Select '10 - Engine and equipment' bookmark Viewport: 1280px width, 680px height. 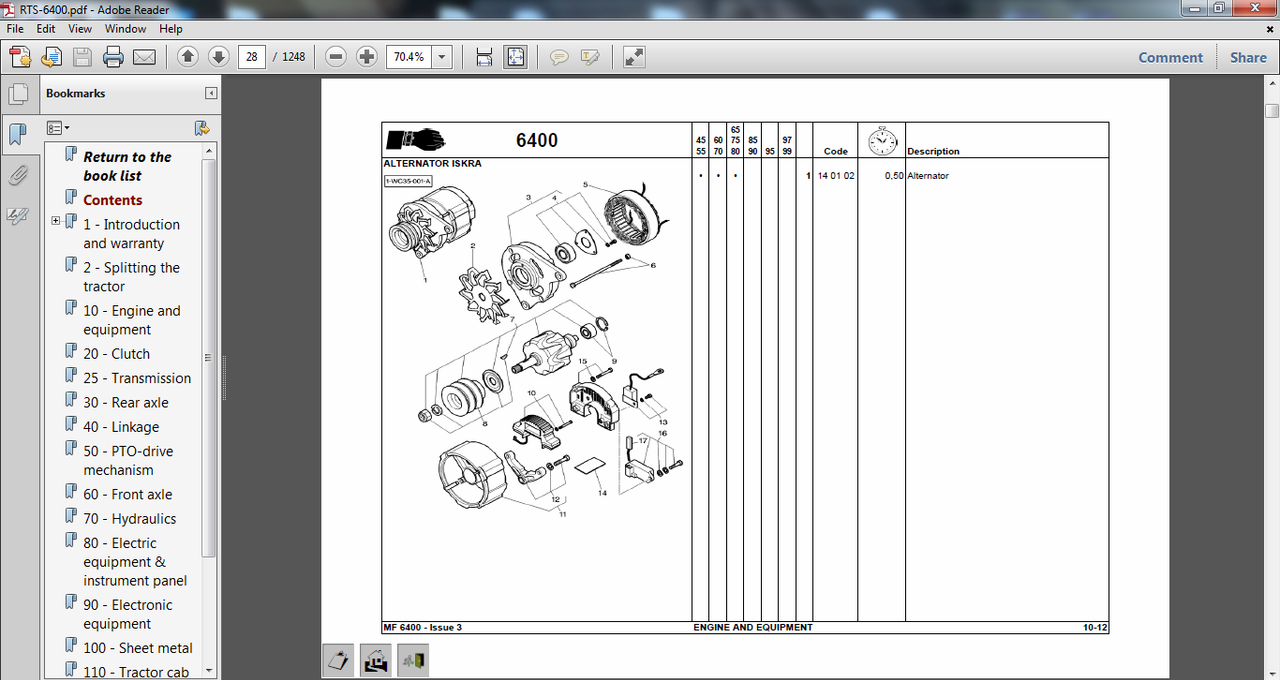(x=132, y=320)
